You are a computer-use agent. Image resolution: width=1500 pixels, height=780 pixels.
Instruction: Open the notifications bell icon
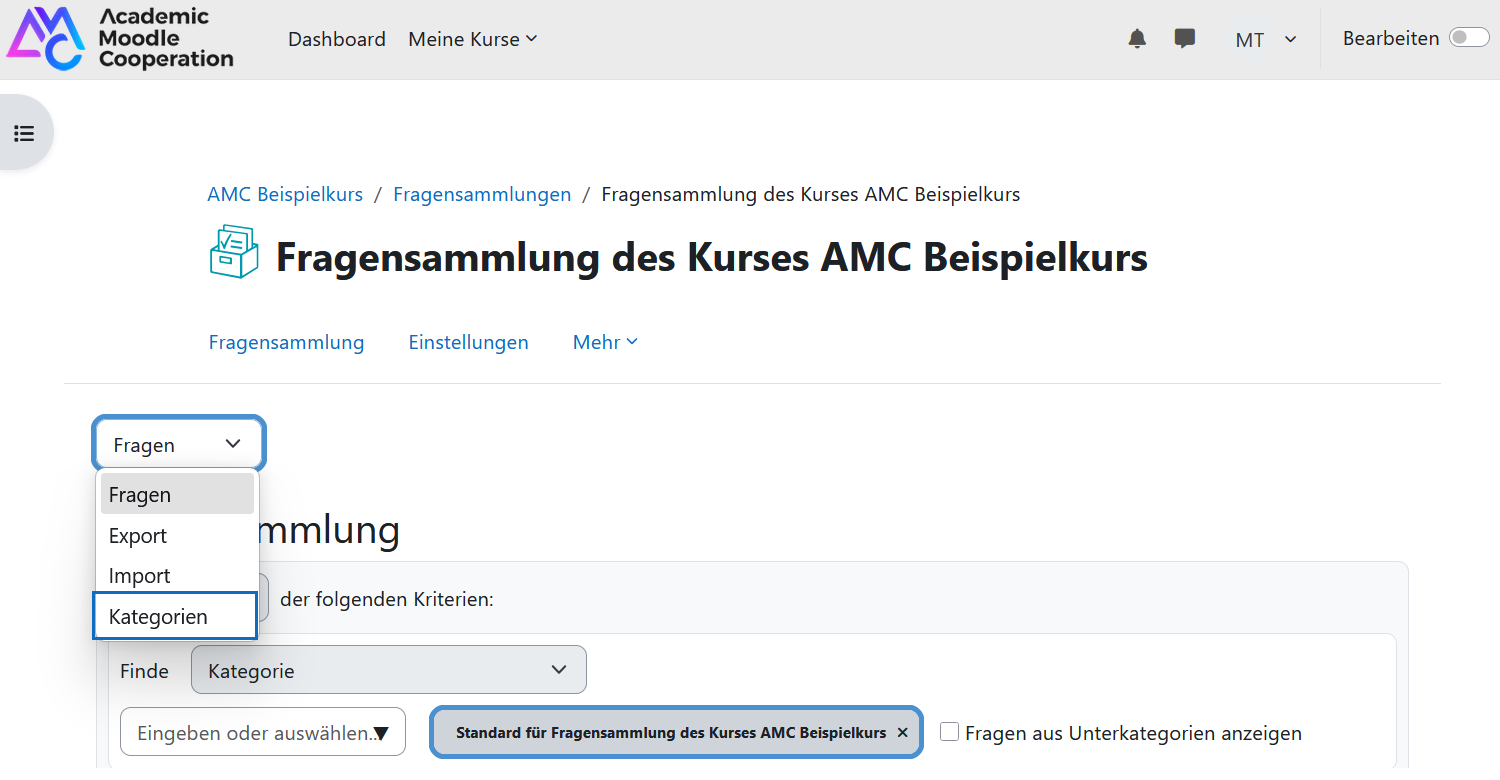click(1137, 39)
